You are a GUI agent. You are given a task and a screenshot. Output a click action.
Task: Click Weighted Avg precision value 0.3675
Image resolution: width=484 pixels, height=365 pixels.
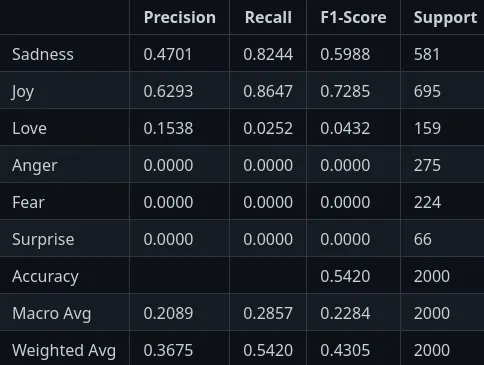[x=168, y=350]
